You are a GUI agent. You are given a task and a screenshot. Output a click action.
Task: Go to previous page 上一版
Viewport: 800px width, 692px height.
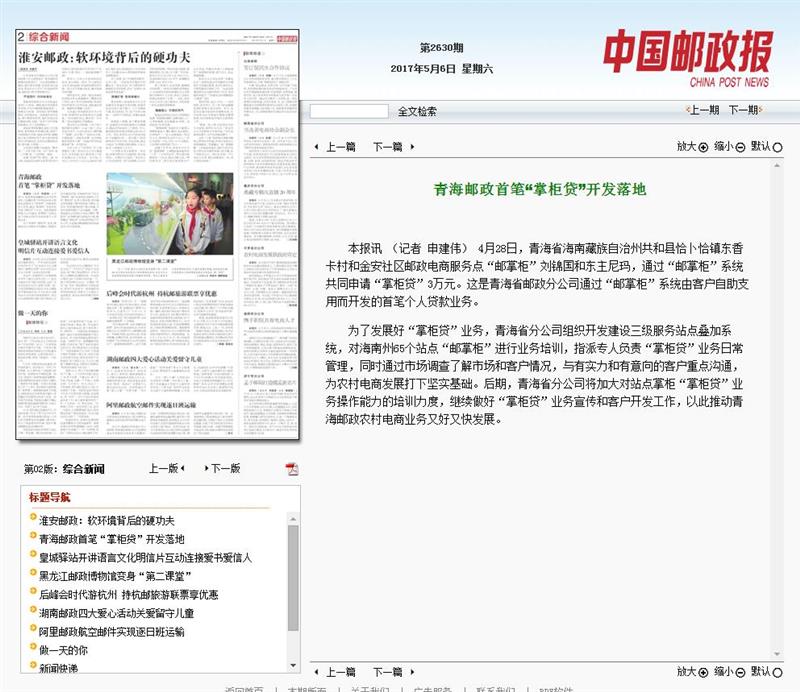click(164, 468)
